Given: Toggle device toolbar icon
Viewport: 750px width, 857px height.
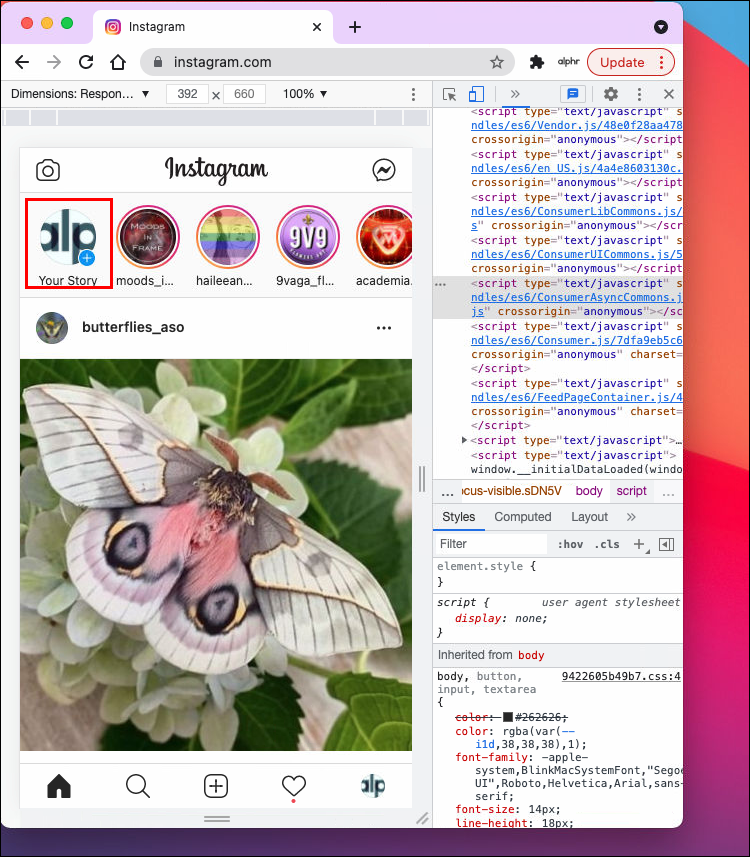Looking at the screenshot, I should coord(476,95).
